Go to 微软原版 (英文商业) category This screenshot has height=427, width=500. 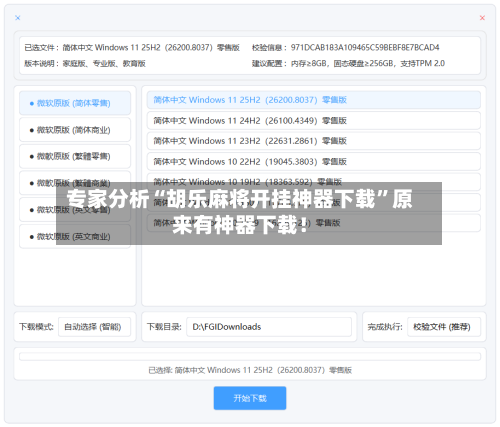point(75,236)
